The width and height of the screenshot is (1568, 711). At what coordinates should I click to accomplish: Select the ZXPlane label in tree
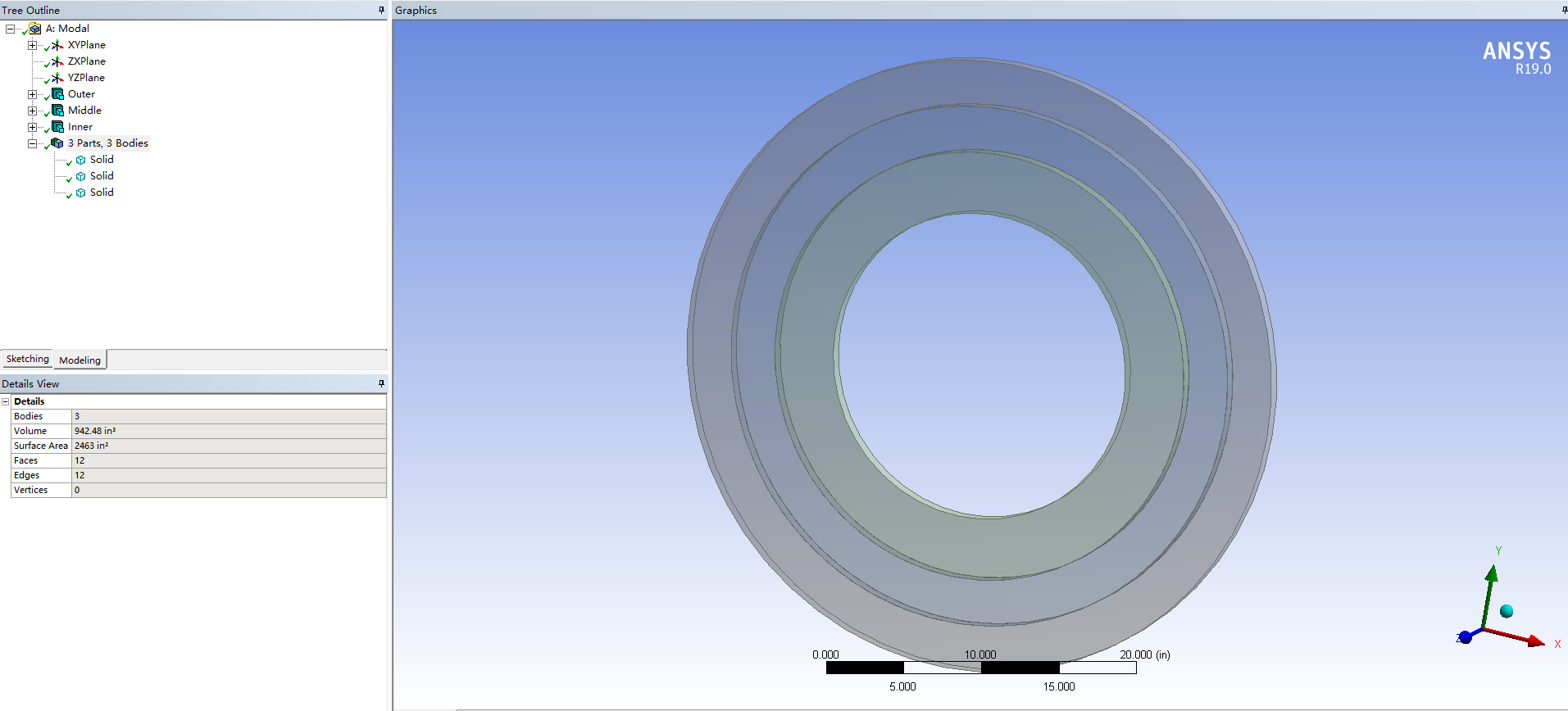(x=87, y=61)
